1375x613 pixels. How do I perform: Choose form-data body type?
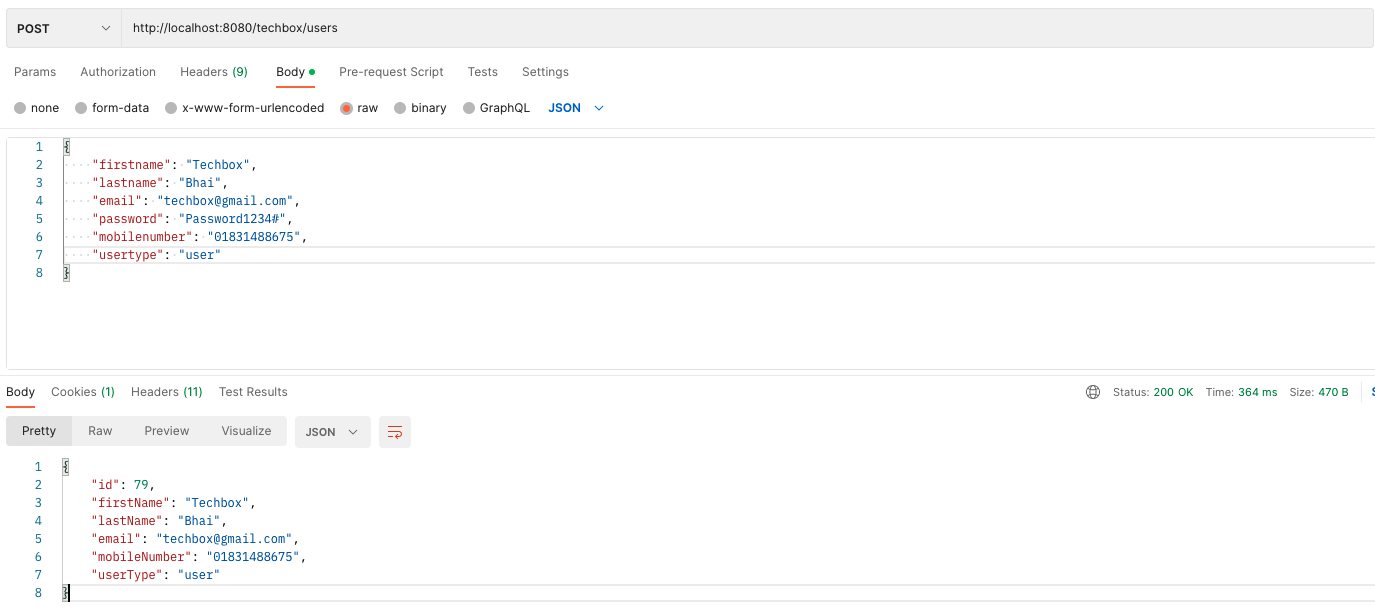click(112, 108)
